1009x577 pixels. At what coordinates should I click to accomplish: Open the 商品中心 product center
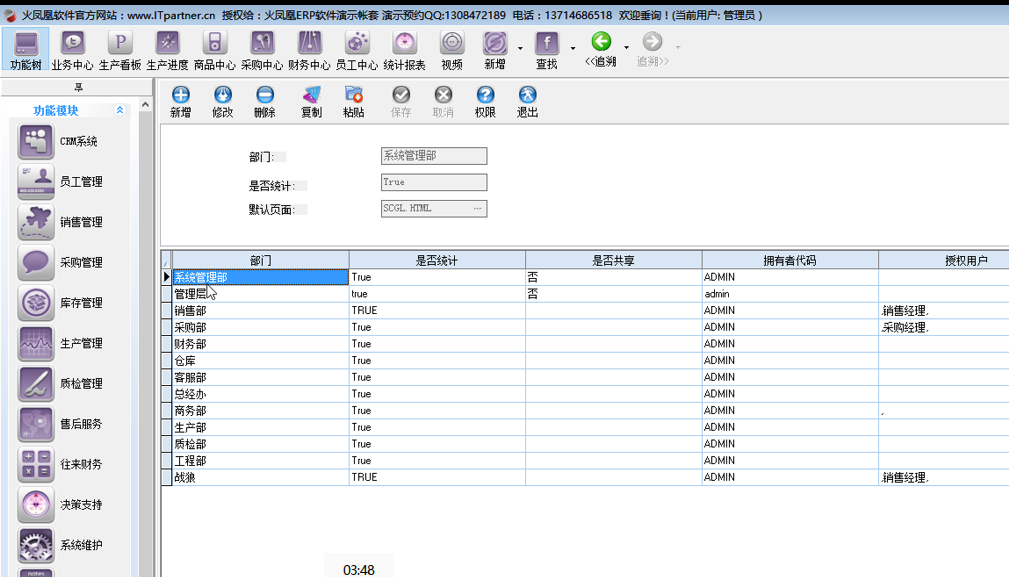(214, 50)
